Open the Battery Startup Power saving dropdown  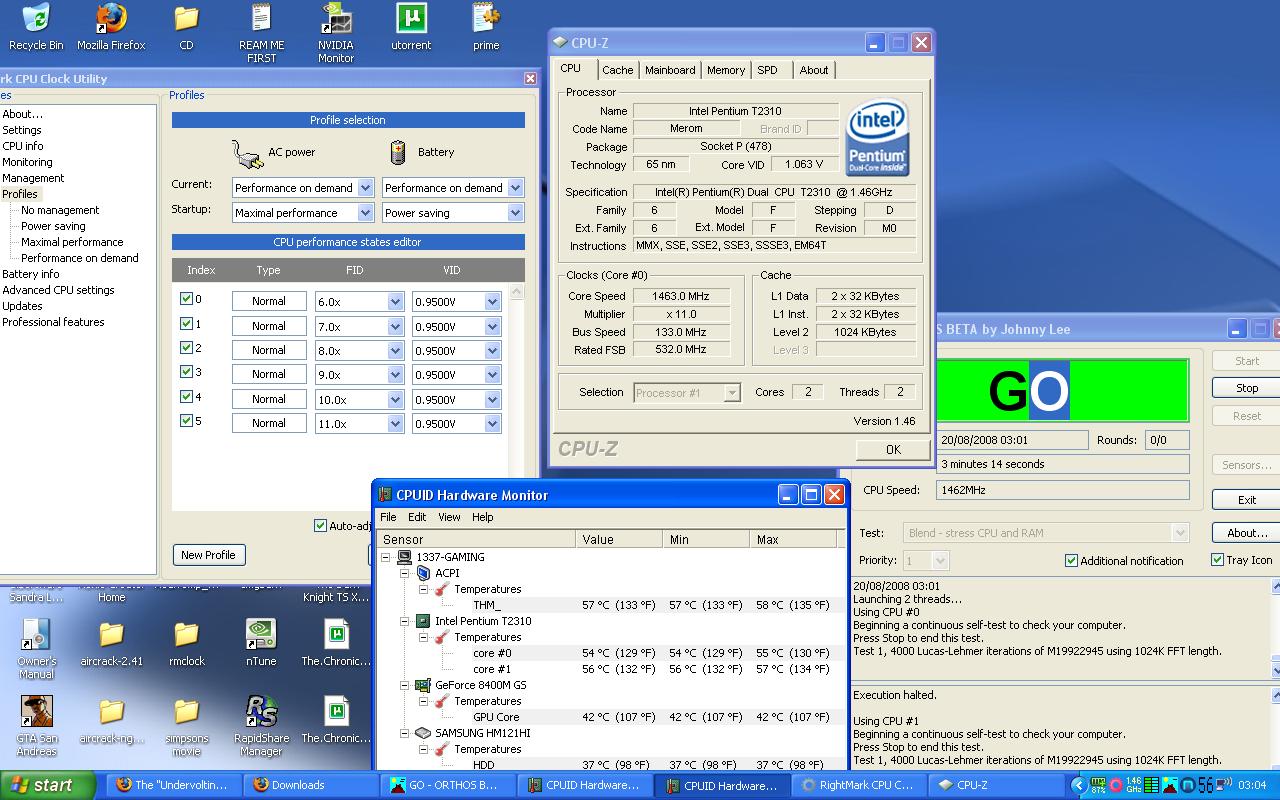515,213
